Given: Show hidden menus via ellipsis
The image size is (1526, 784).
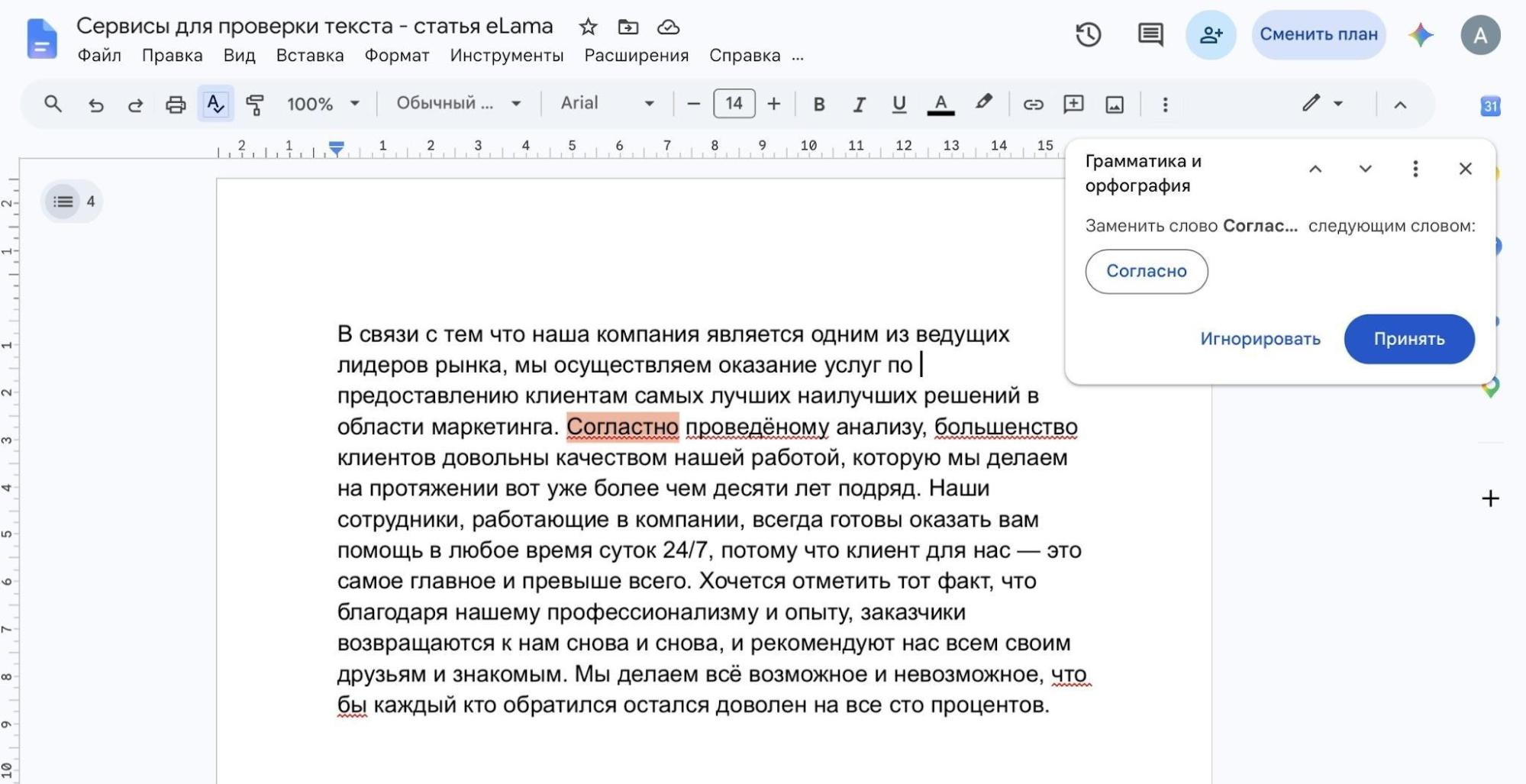Looking at the screenshot, I should [798, 56].
